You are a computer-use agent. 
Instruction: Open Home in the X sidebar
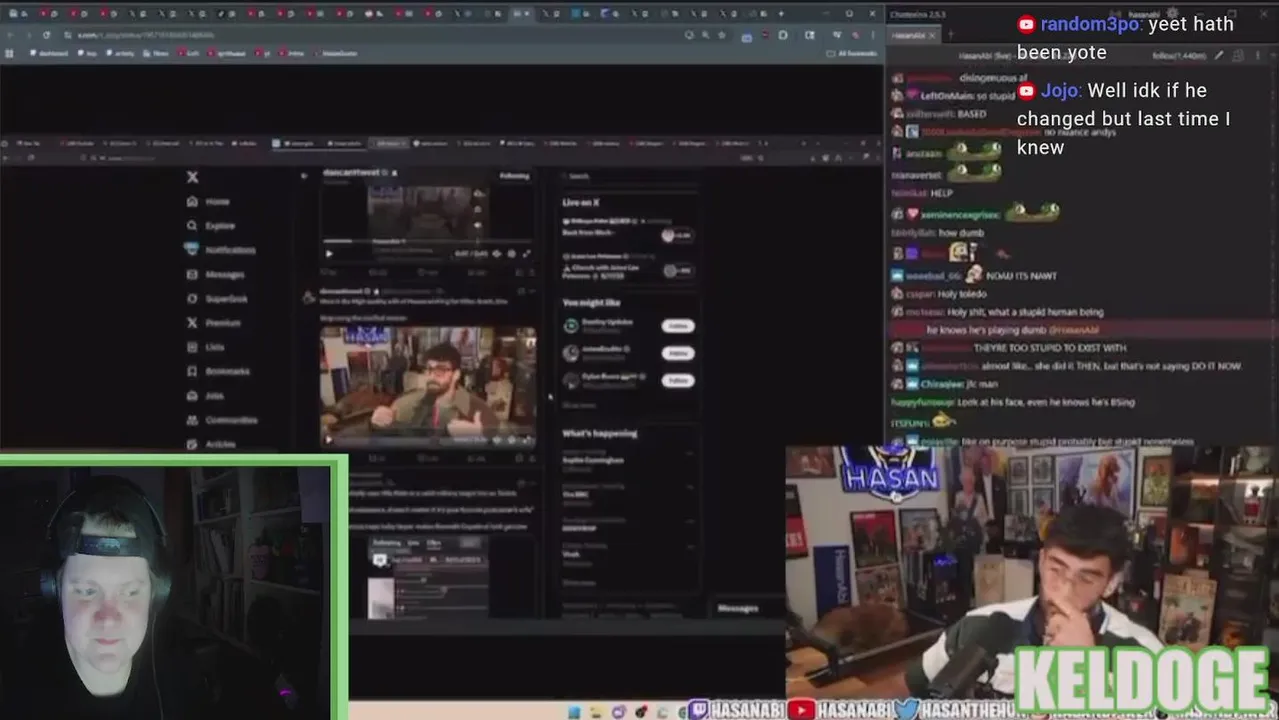click(x=209, y=201)
